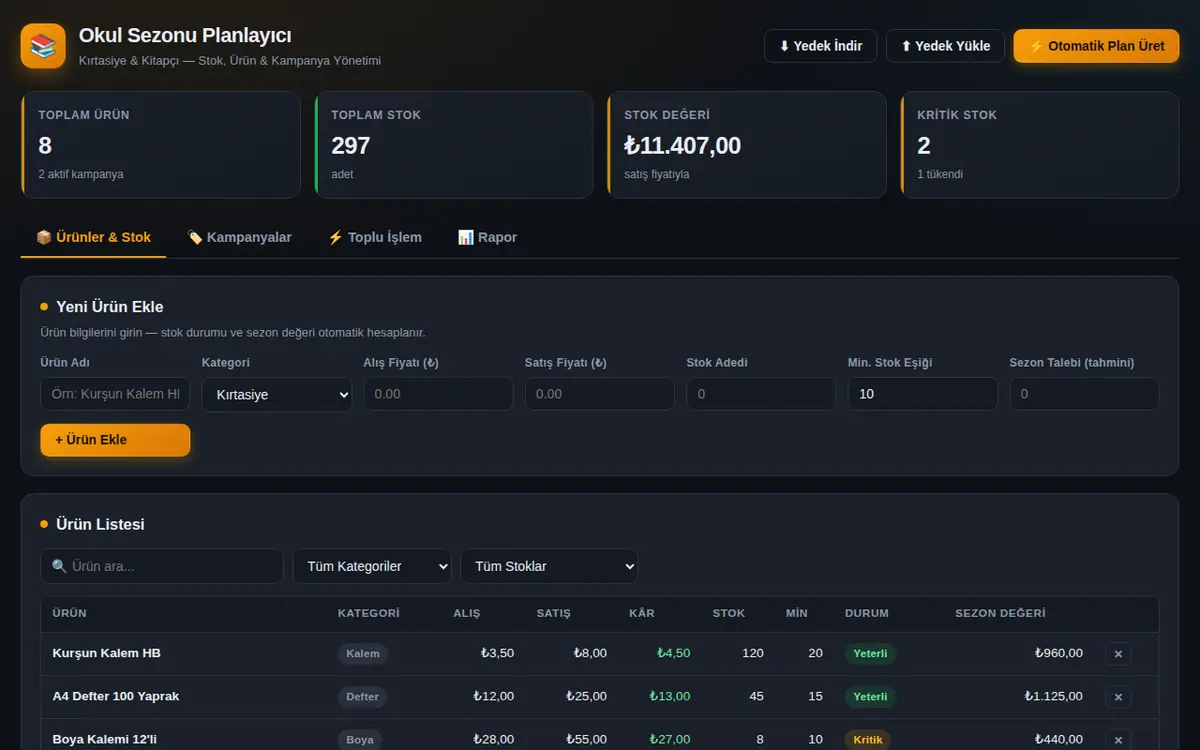
Task: Click the Sezon Talebi input field
Action: point(1084,394)
